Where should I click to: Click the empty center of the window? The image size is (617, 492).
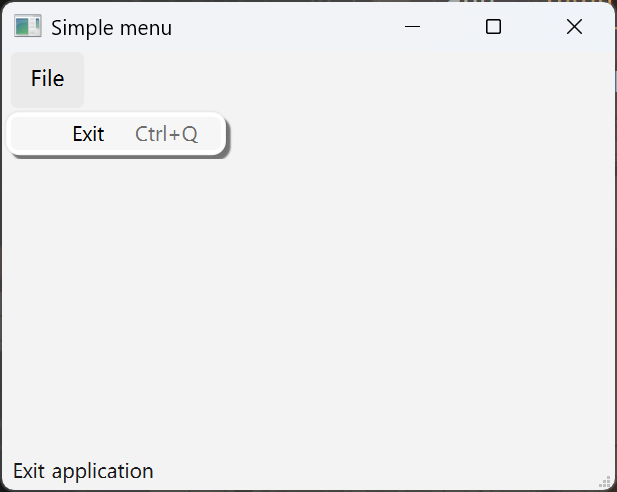click(308, 290)
